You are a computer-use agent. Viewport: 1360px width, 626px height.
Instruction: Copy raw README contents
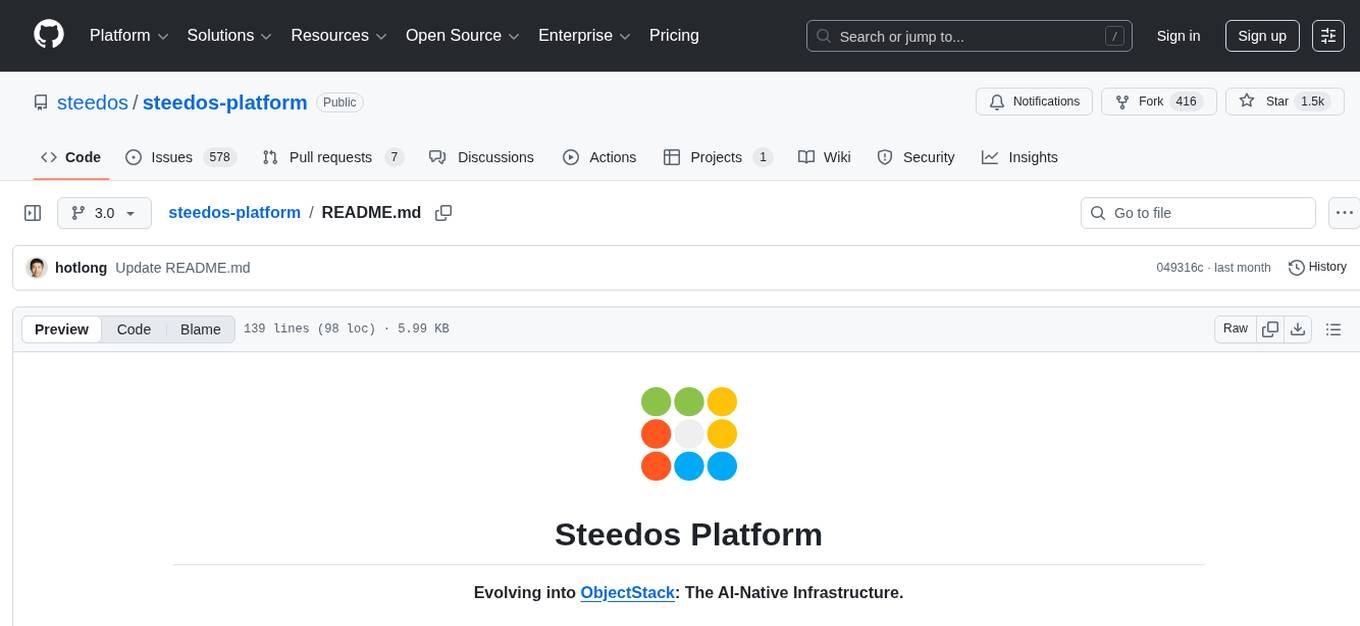(x=1270, y=328)
